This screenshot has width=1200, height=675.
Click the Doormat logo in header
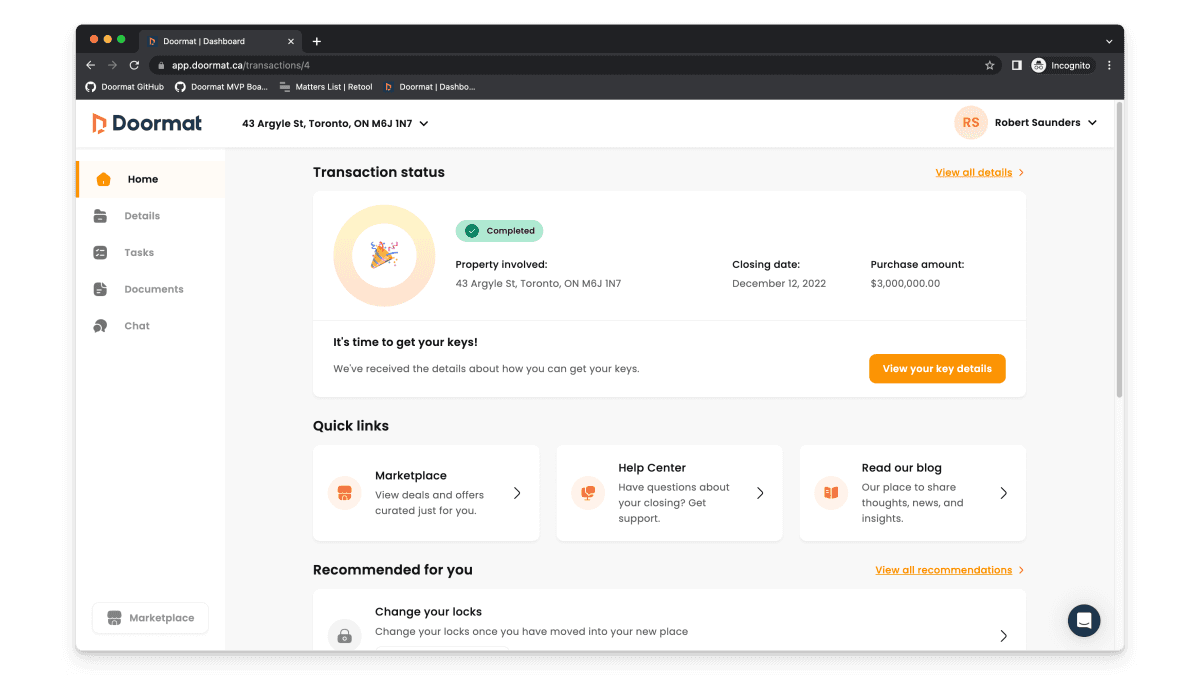point(147,123)
